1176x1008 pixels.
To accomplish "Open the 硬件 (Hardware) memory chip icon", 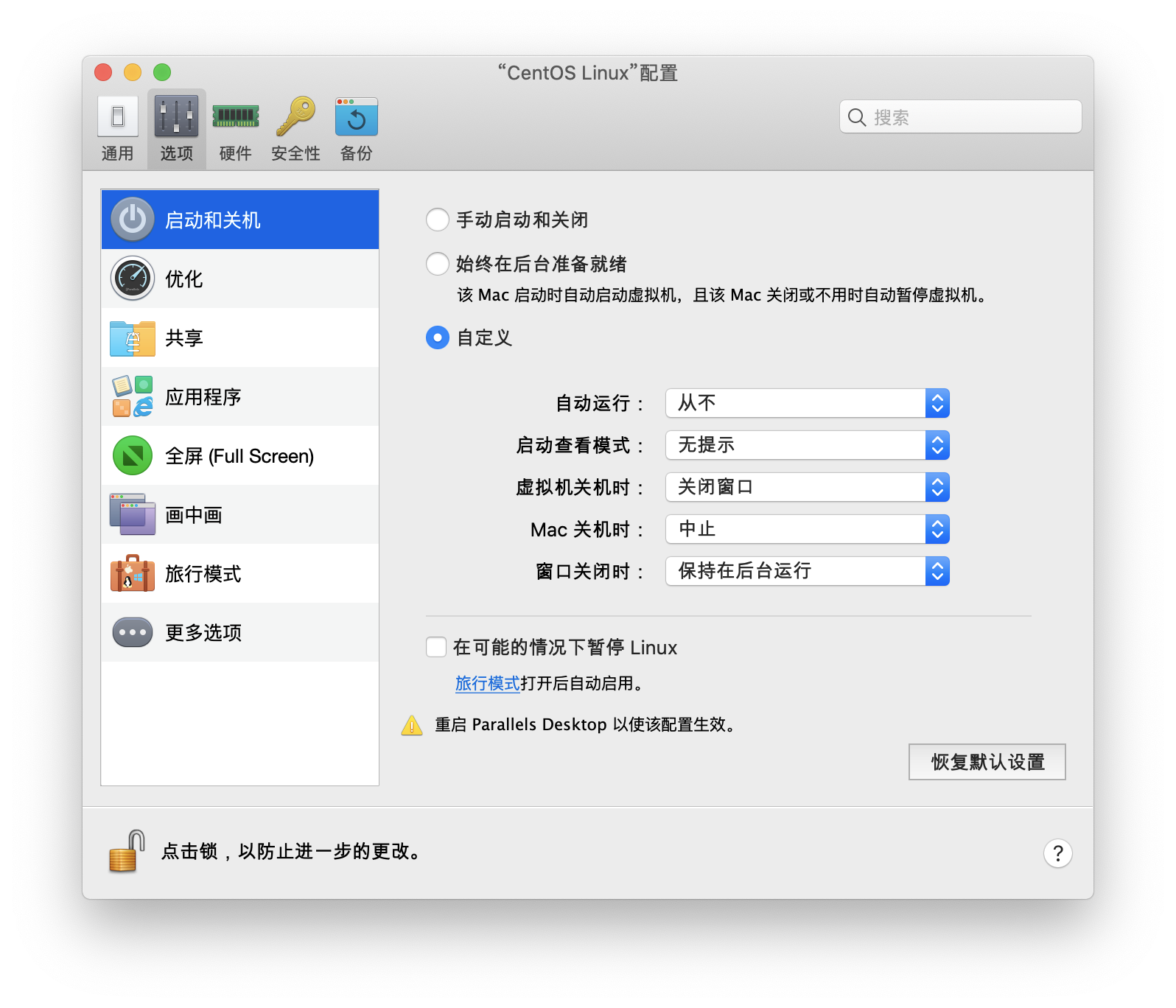I will coord(236,116).
